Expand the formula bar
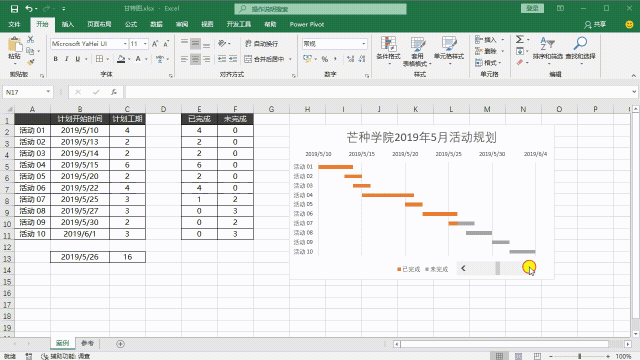The width and height of the screenshot is (640, 360). click(x=634, y=92)
